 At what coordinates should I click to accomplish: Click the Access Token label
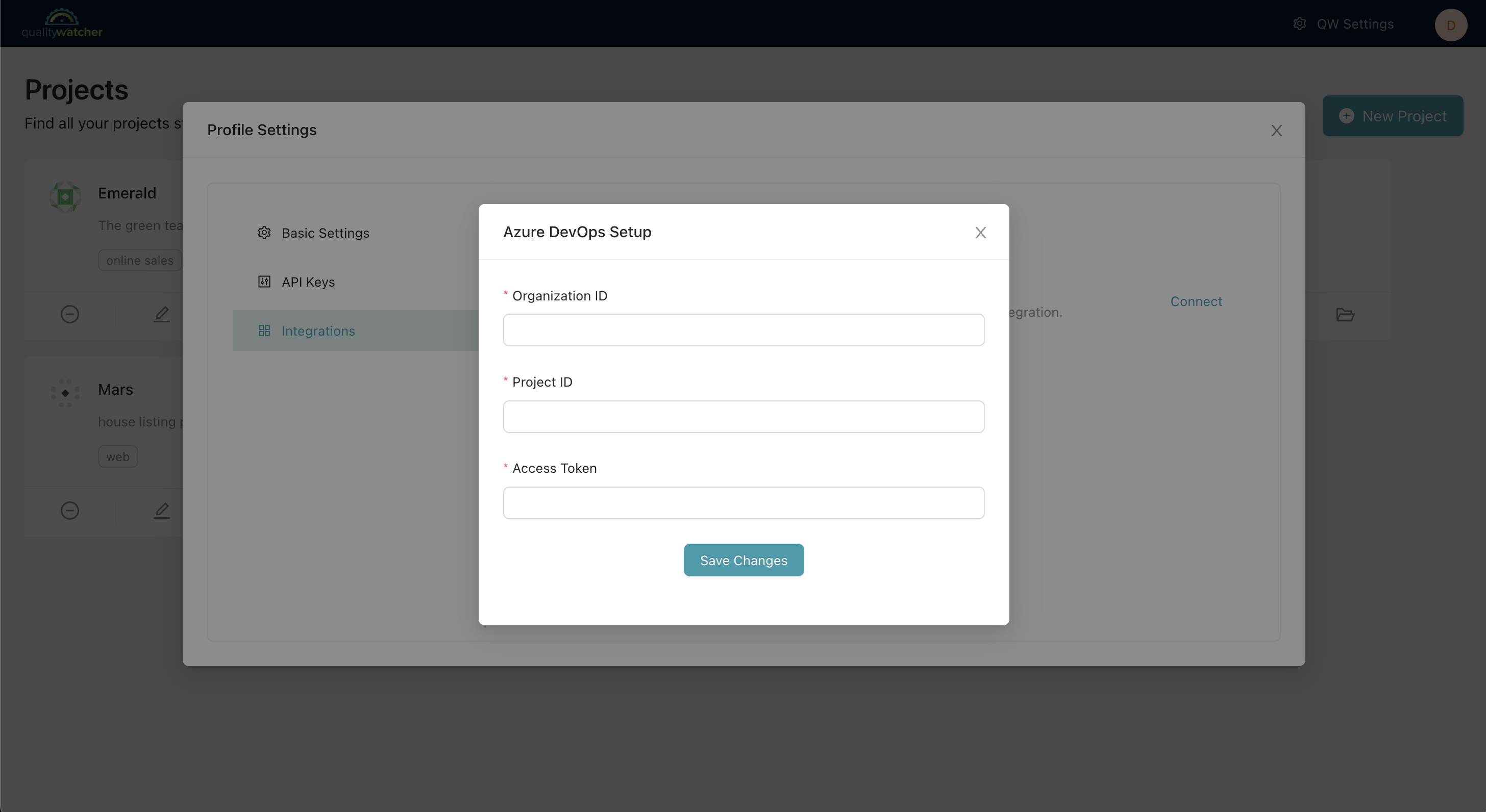(x=554, y=468)
